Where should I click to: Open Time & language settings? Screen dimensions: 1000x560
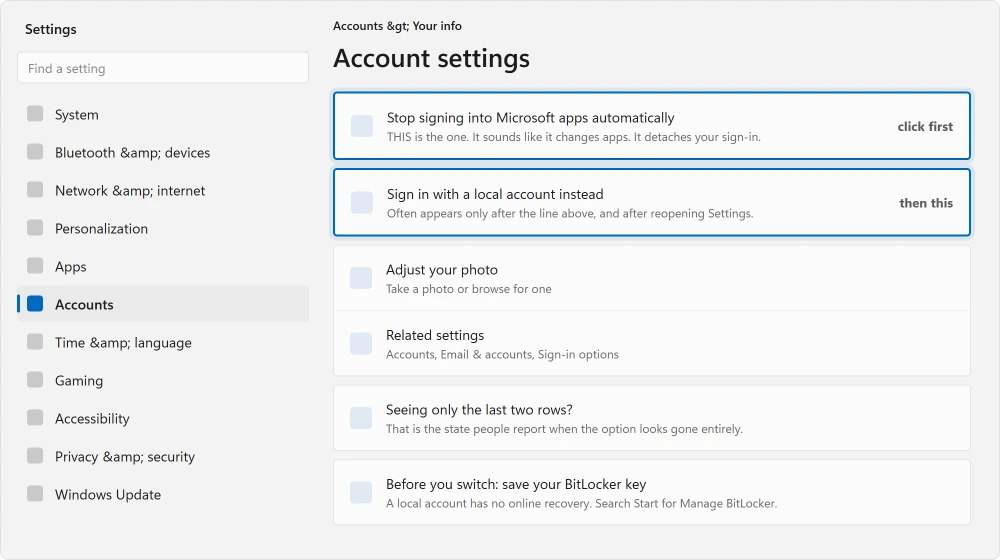point(163,343)
